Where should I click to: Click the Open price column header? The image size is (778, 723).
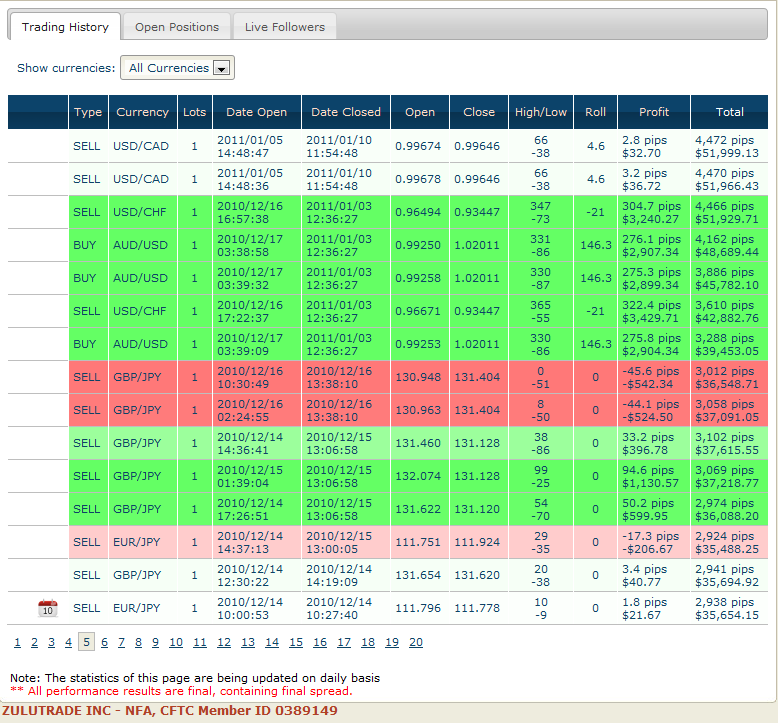coord(420,112)
